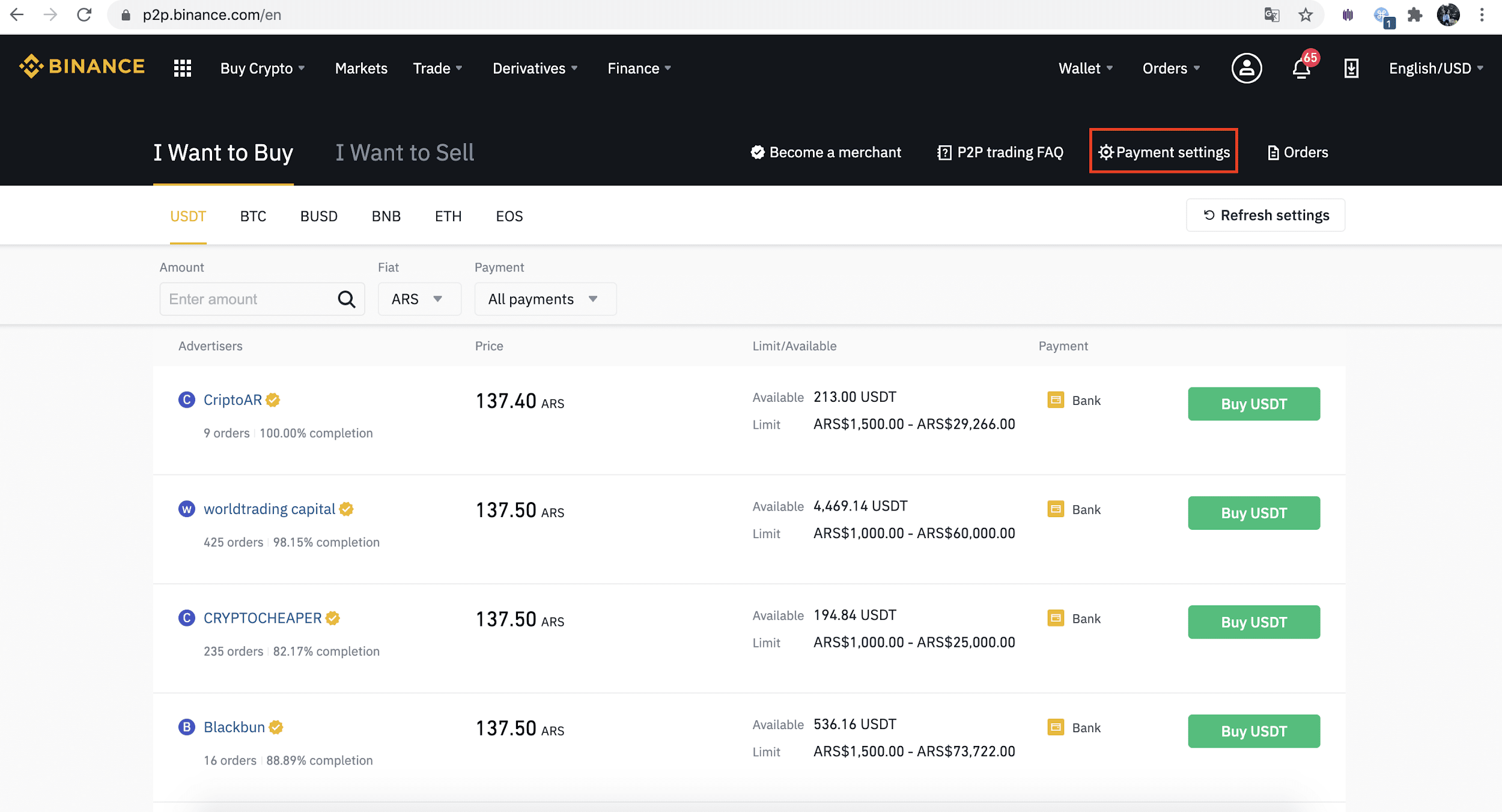Open Chrome three-dot menu
The width and height of the screenshot is (1502, 812).
coord(1482,14)
